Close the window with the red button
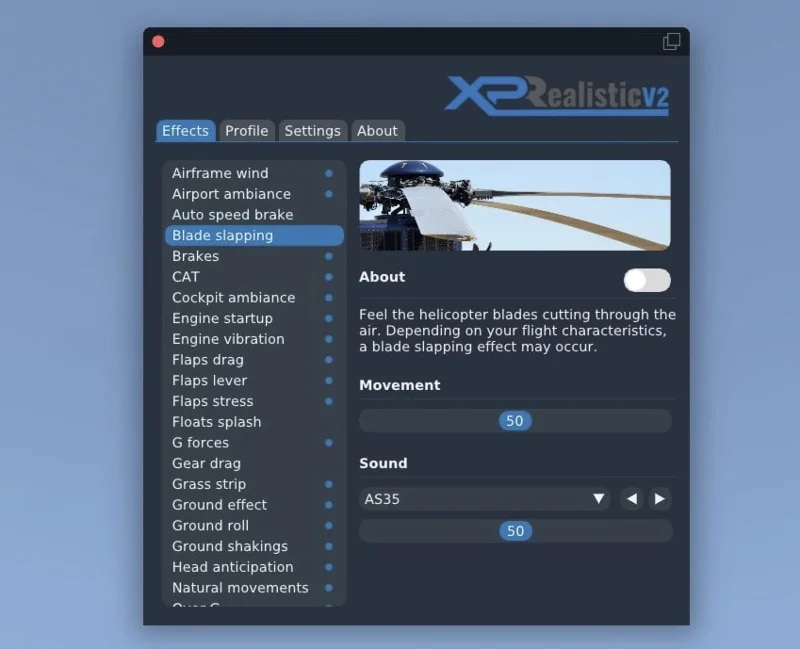The height and width of the screenshot is (649, 800). (158, 41)
